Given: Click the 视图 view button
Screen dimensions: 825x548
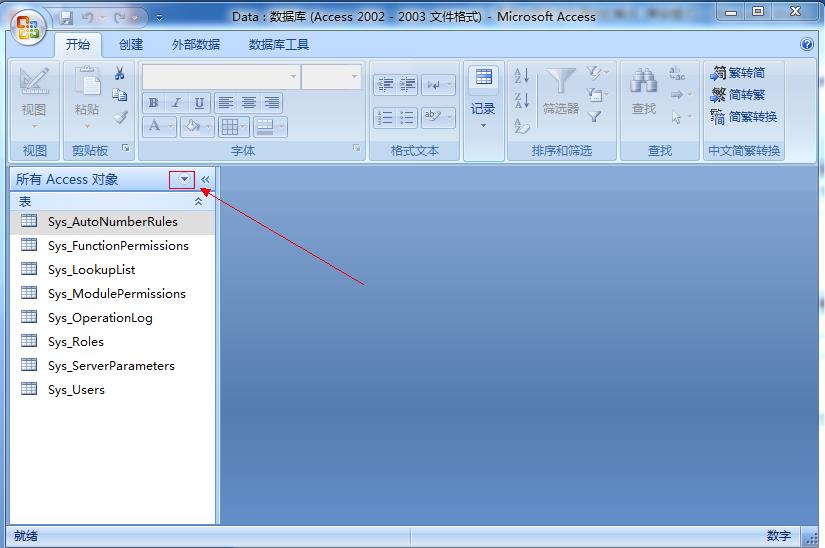Looking at the screenshot, I should pyautogui.click(x=34, y=99).
